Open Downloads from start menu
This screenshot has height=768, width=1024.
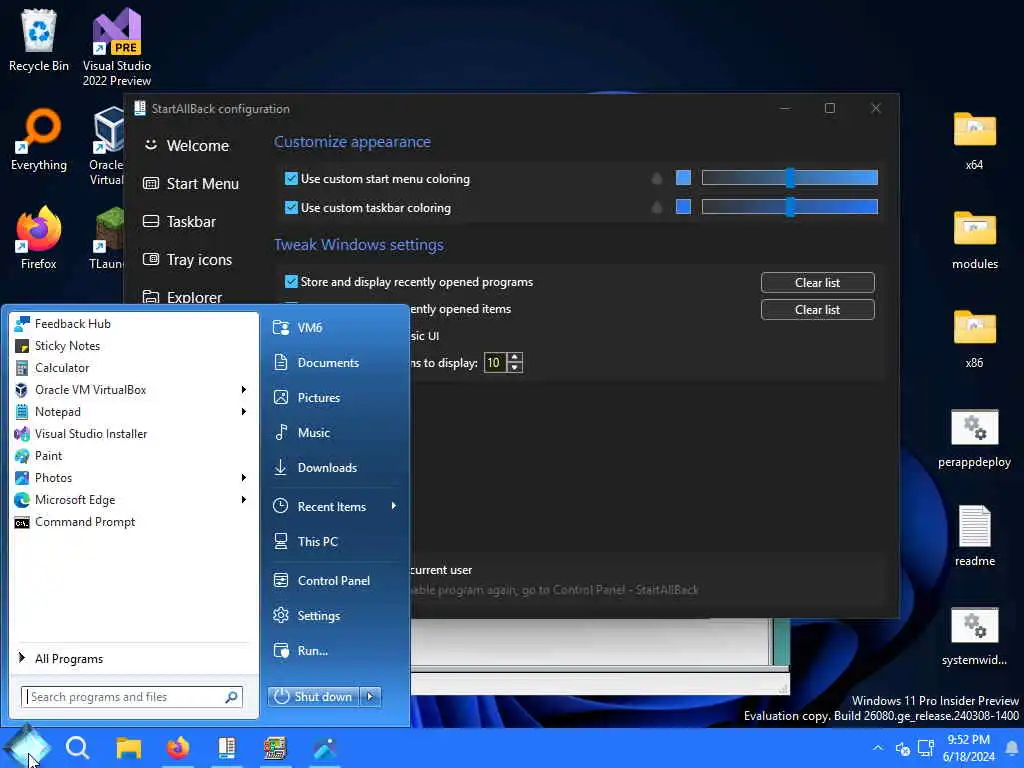point(327,468)
